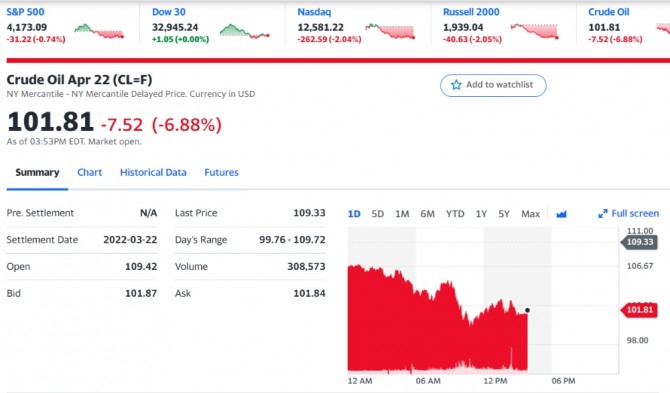Image resolution: width=670 pixels, height=393 pixels.
Task: Switch chart to YTD range
Action: point(455,214)
